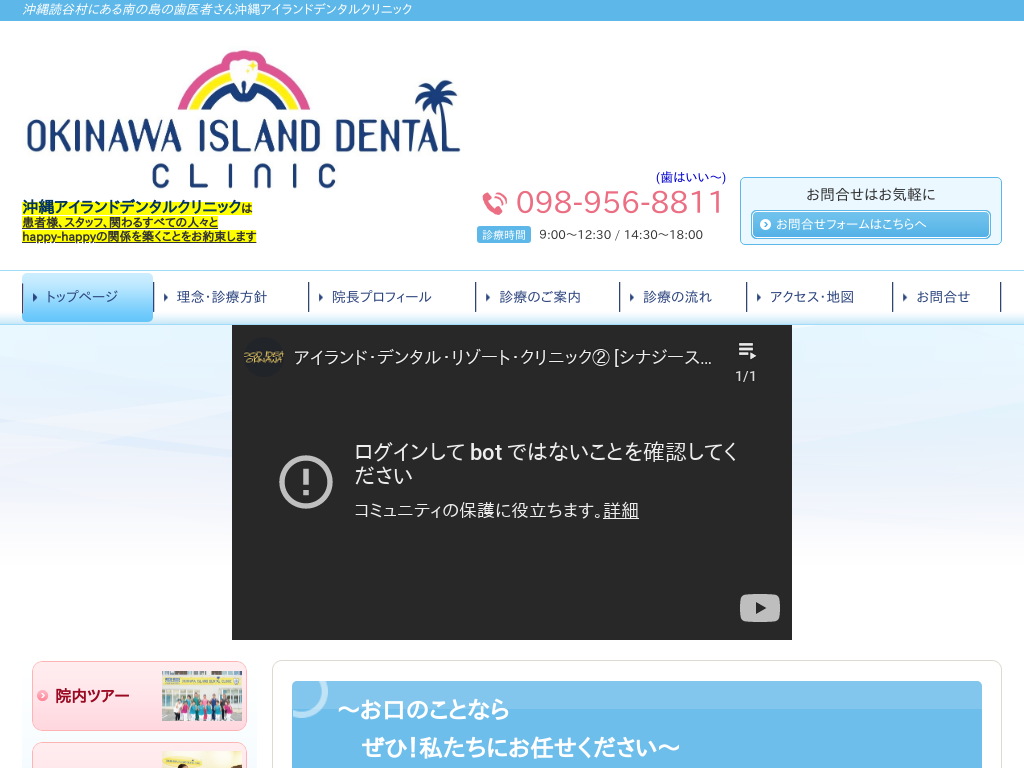Open the YouTube video playlist icon
The height and width of the screenshot is (768, 1024).
click(x=747, y=351)
